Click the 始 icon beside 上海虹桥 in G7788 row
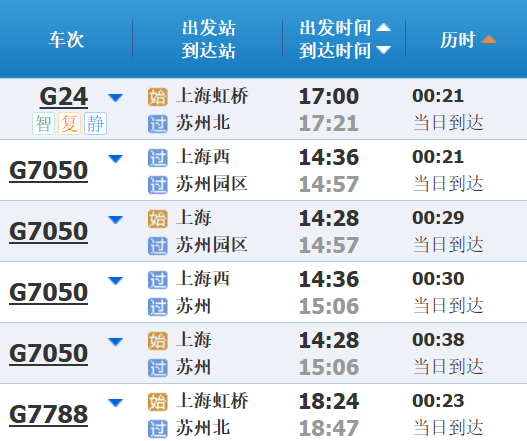The height and width of the screenshot is (441, 527). coord(158,402)
